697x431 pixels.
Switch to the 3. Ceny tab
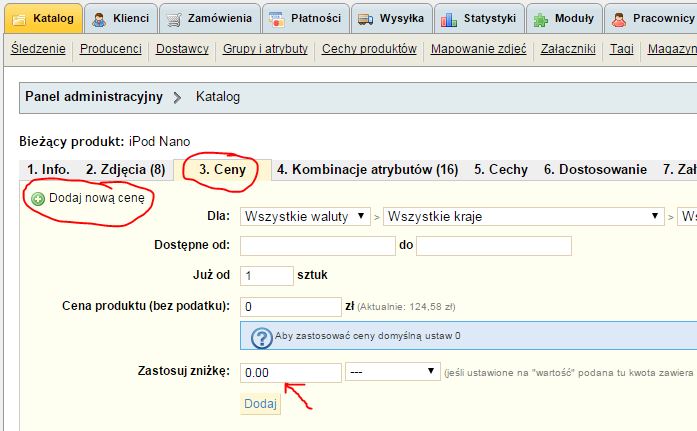[x=222, y=169]
